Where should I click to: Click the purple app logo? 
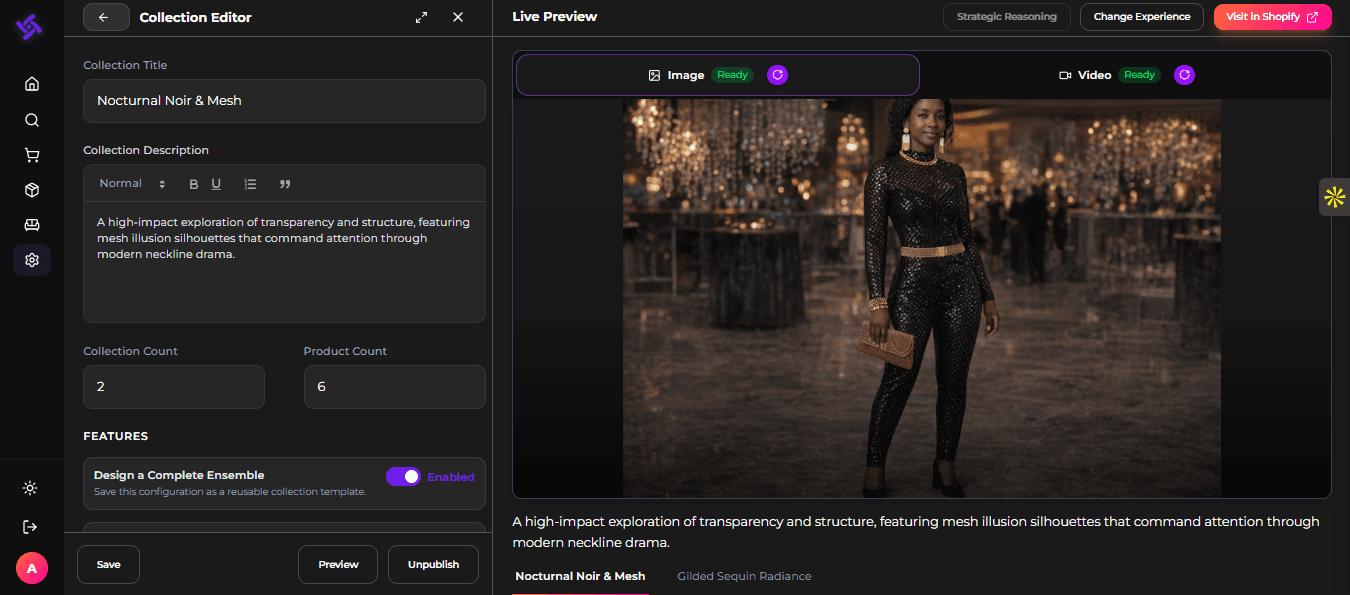tap(29, 27)
